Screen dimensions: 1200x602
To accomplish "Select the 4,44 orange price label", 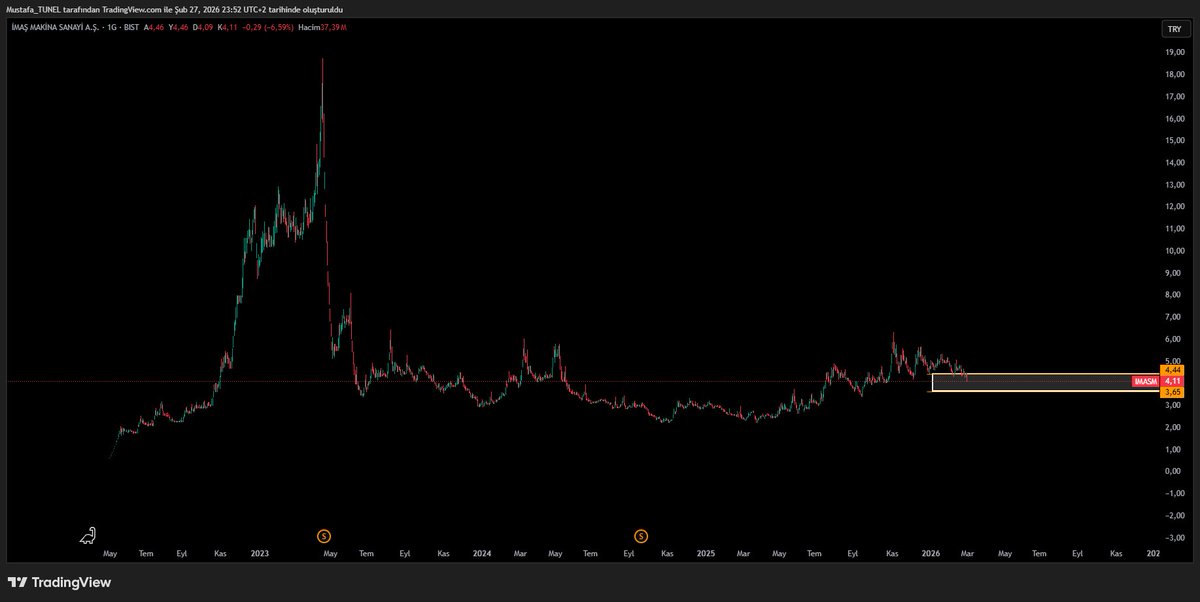I will point(1173,370).
